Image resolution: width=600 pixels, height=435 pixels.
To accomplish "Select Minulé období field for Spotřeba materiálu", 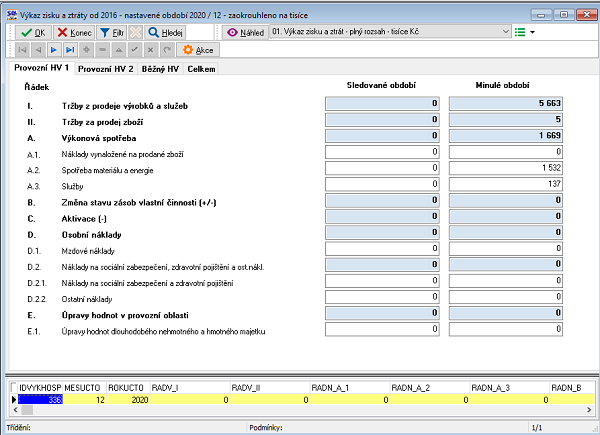I will pyautogui.click(x=507, y=168).
